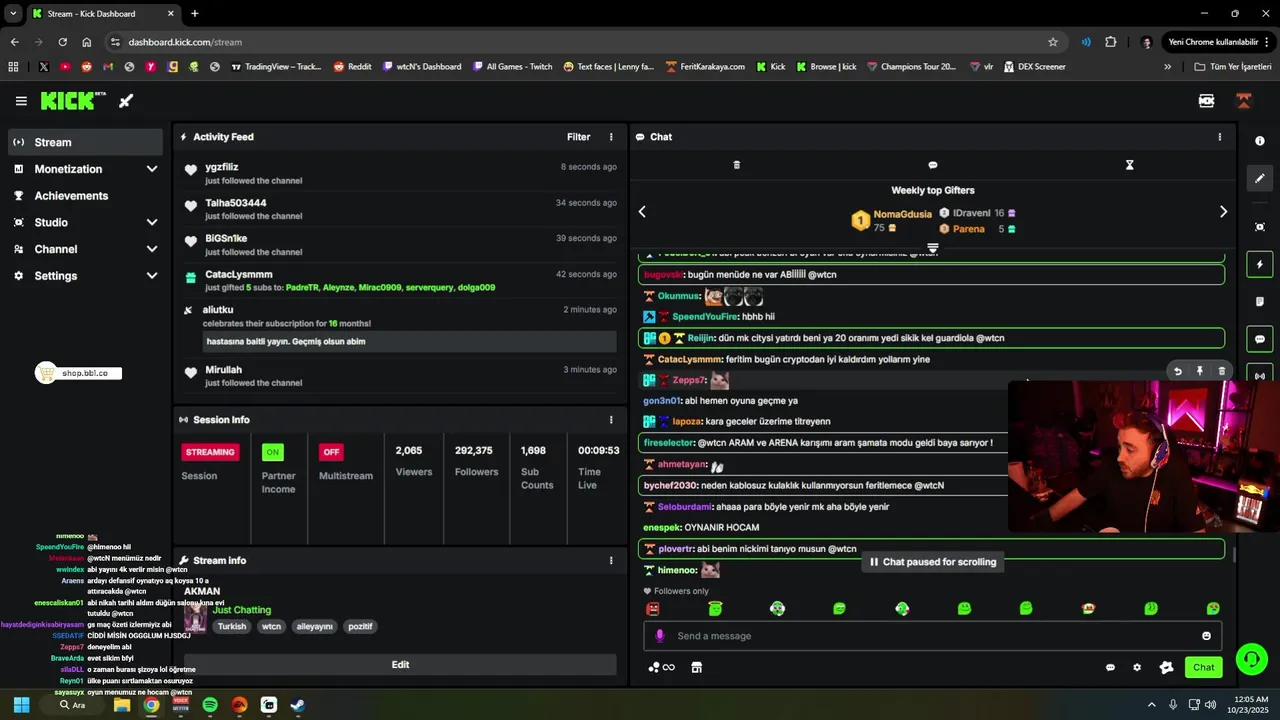Go to previous Weekly top Gifters slide

642,212
